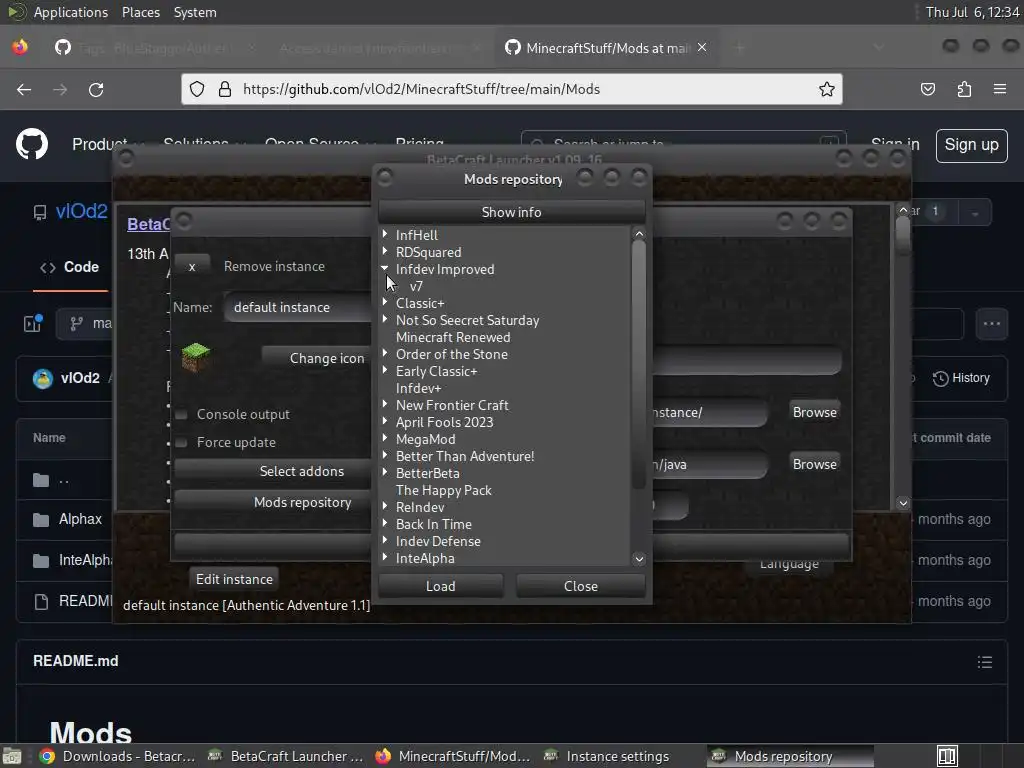
Task: Click GitHub Sign up button
Action: pos(971,145)
